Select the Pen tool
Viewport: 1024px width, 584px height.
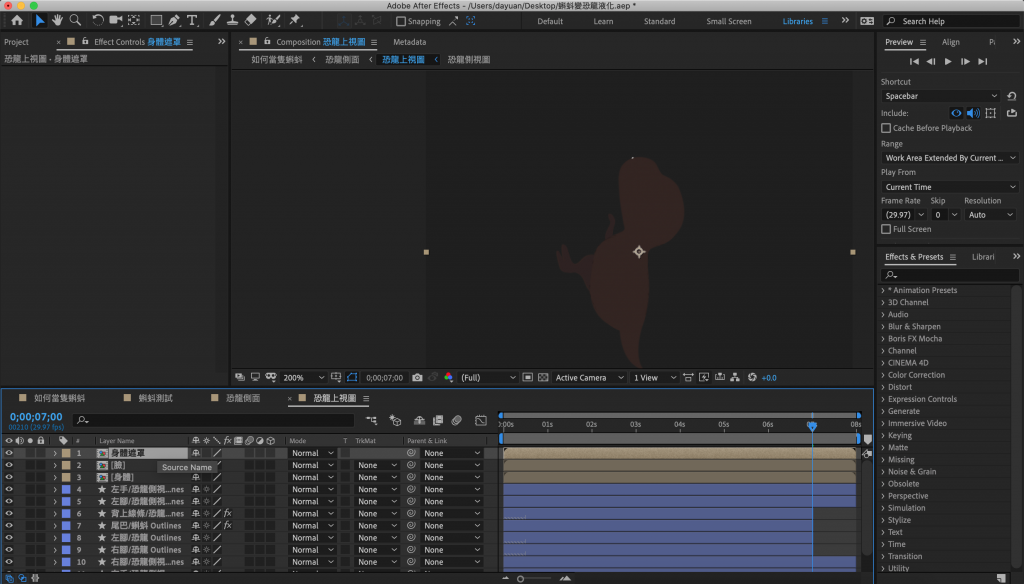(x=174, y=21)
